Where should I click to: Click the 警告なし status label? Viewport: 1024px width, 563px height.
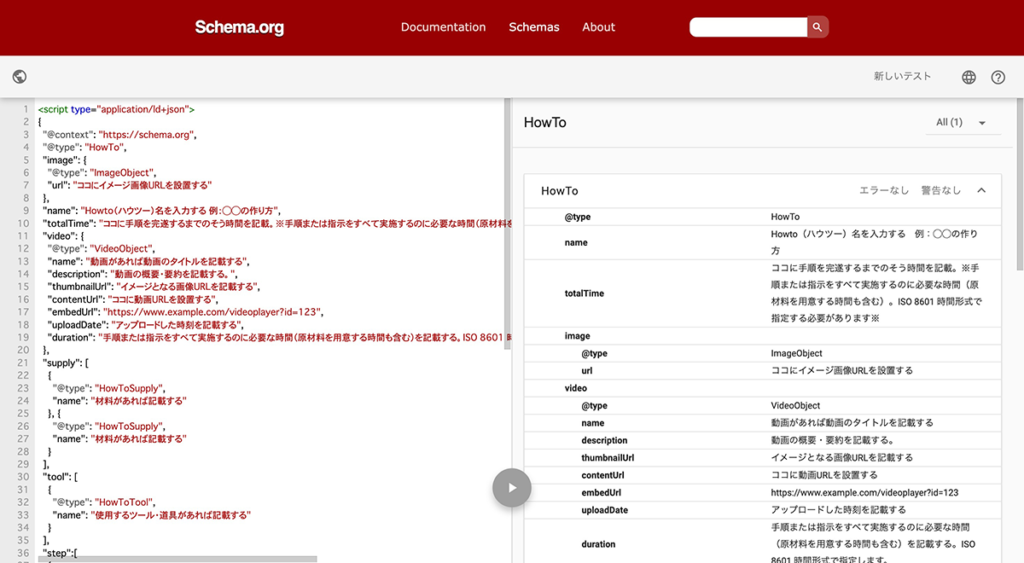pos(941,191)
